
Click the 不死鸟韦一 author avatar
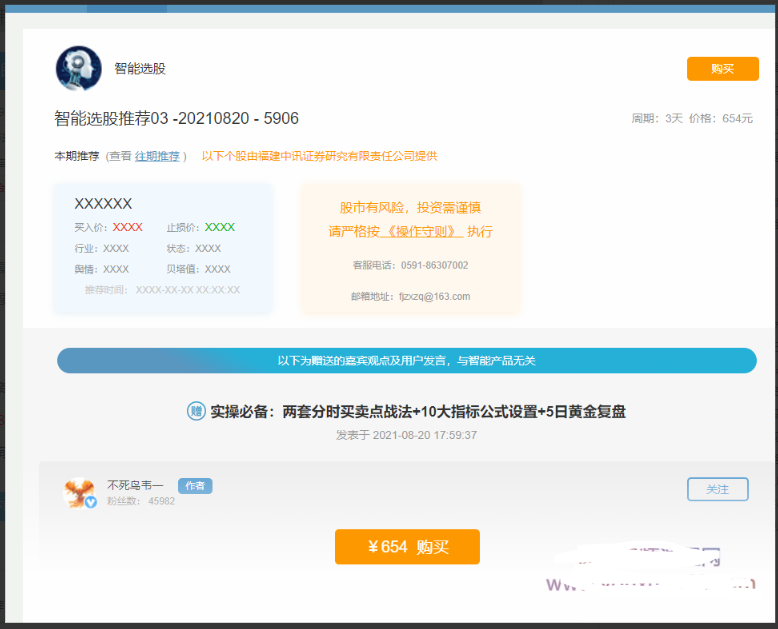(x=79, y=492)
